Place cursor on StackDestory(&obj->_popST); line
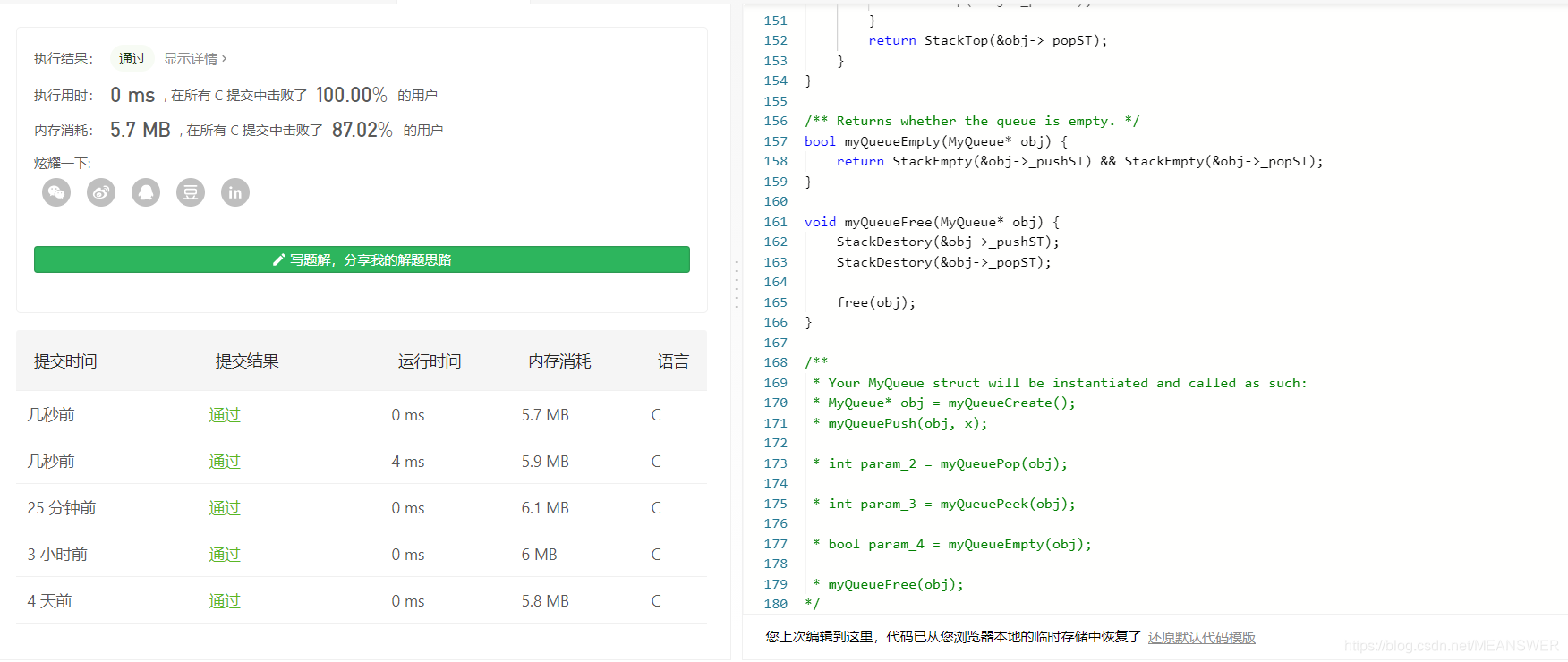 (x=944, y=262)
